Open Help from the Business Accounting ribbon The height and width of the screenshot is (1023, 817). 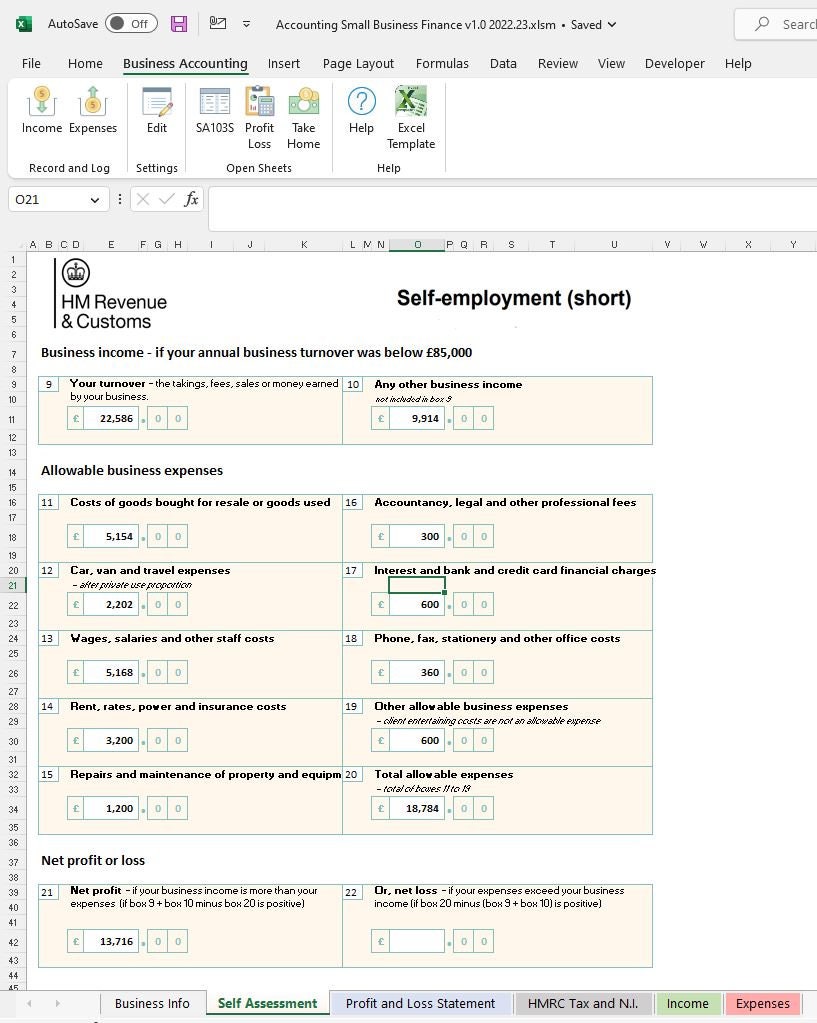coord(360,113)
